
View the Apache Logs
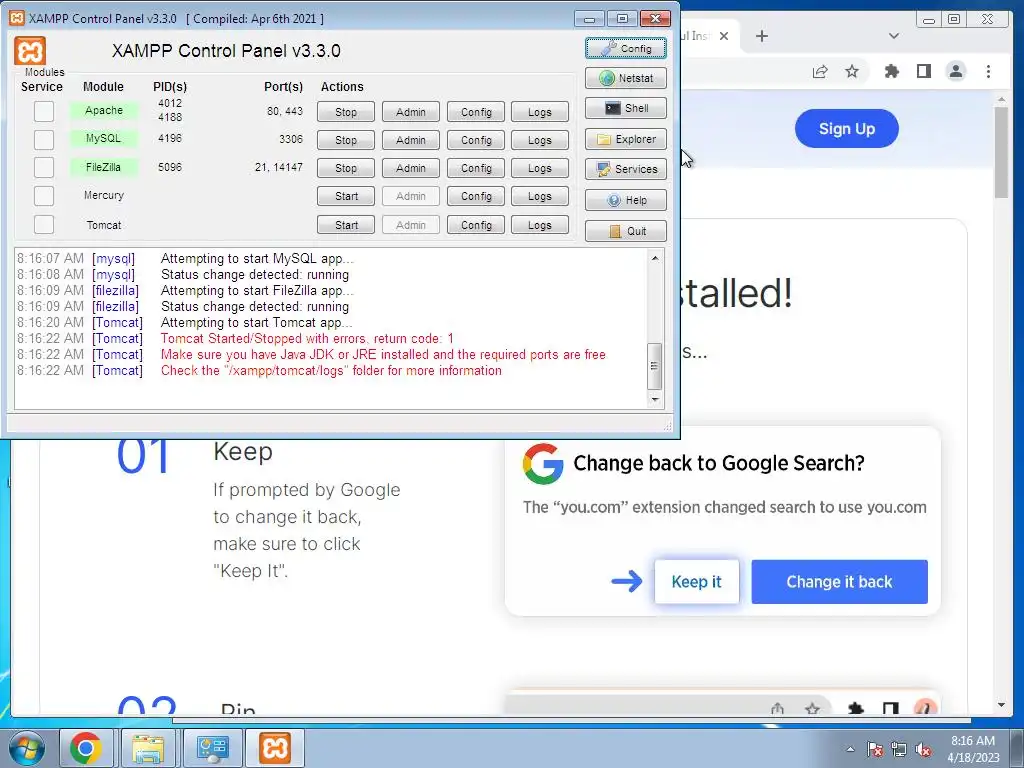coord(540,112)
